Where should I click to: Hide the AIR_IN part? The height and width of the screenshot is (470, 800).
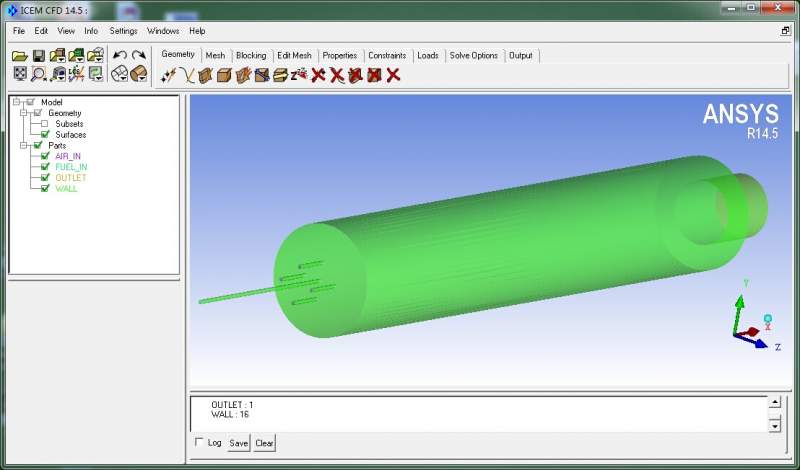(45, 156)
